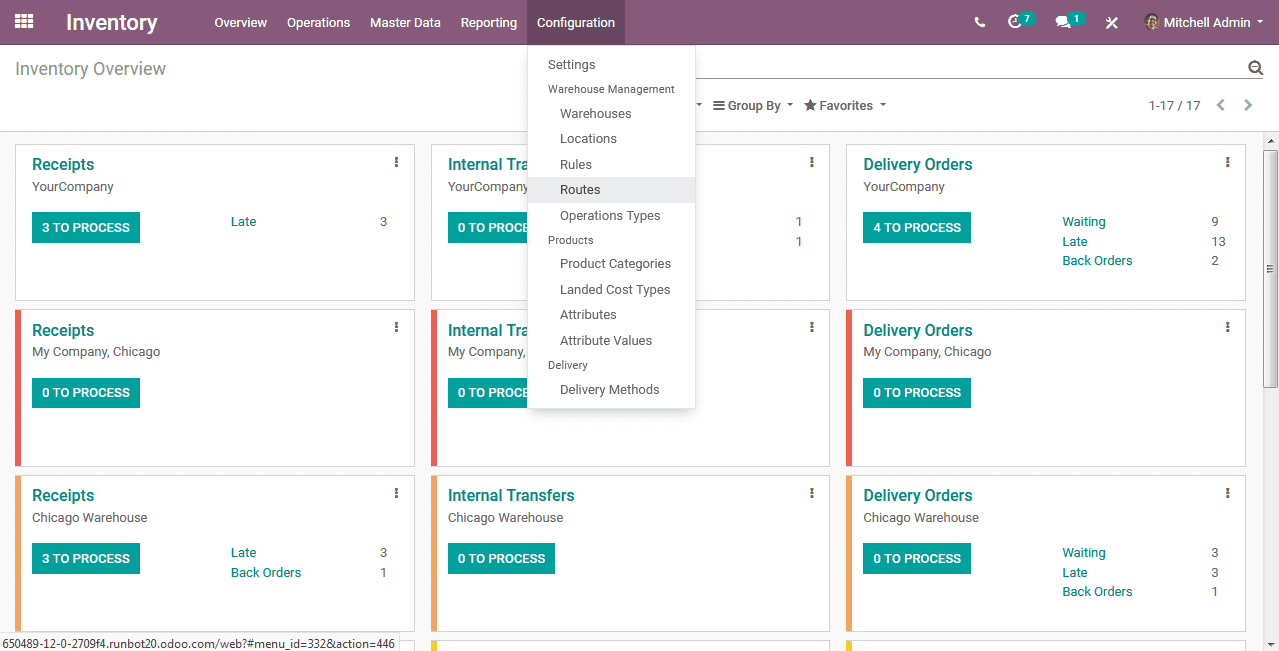Screen dimensions: 1279x651
Task: Expand the Favorites dropdown
Action: click(x=845, y=105)
